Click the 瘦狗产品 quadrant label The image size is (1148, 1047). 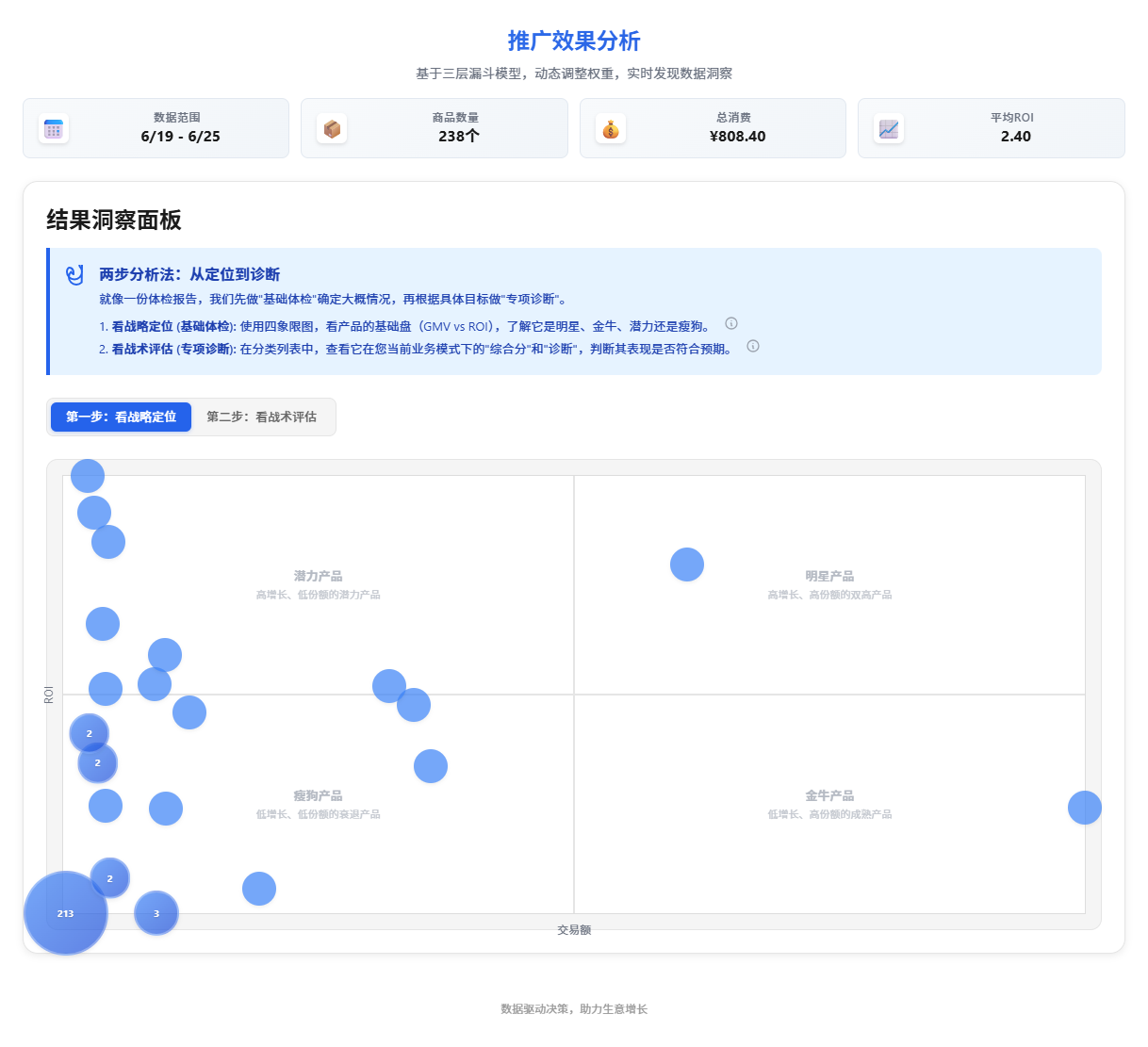tap(318, 795)
